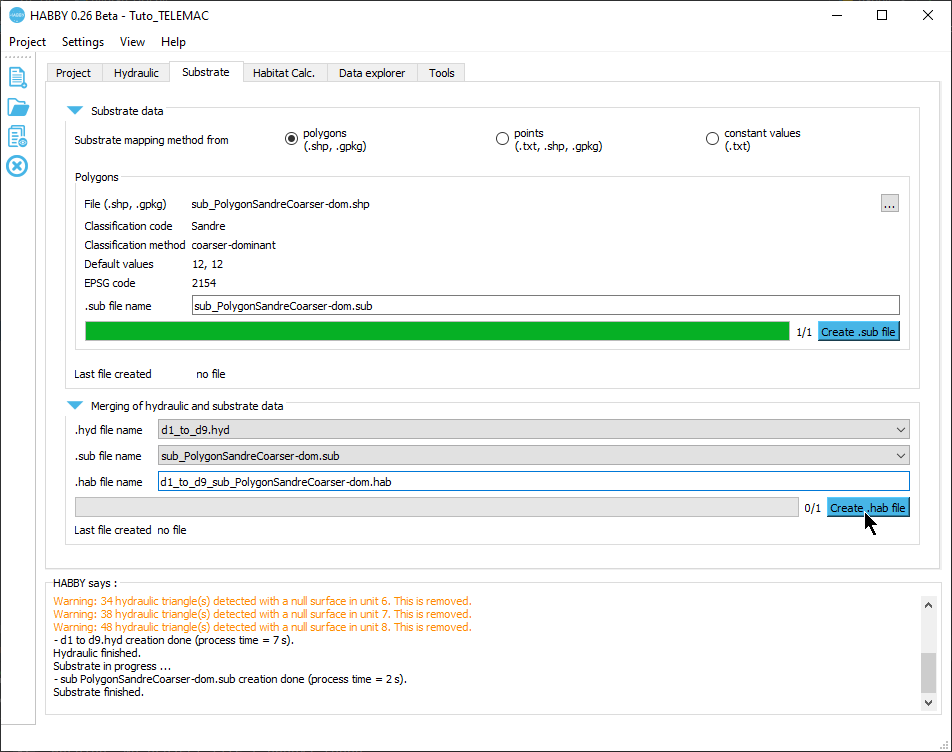Select polygons substrate mapping method

[x=292, y=139]
